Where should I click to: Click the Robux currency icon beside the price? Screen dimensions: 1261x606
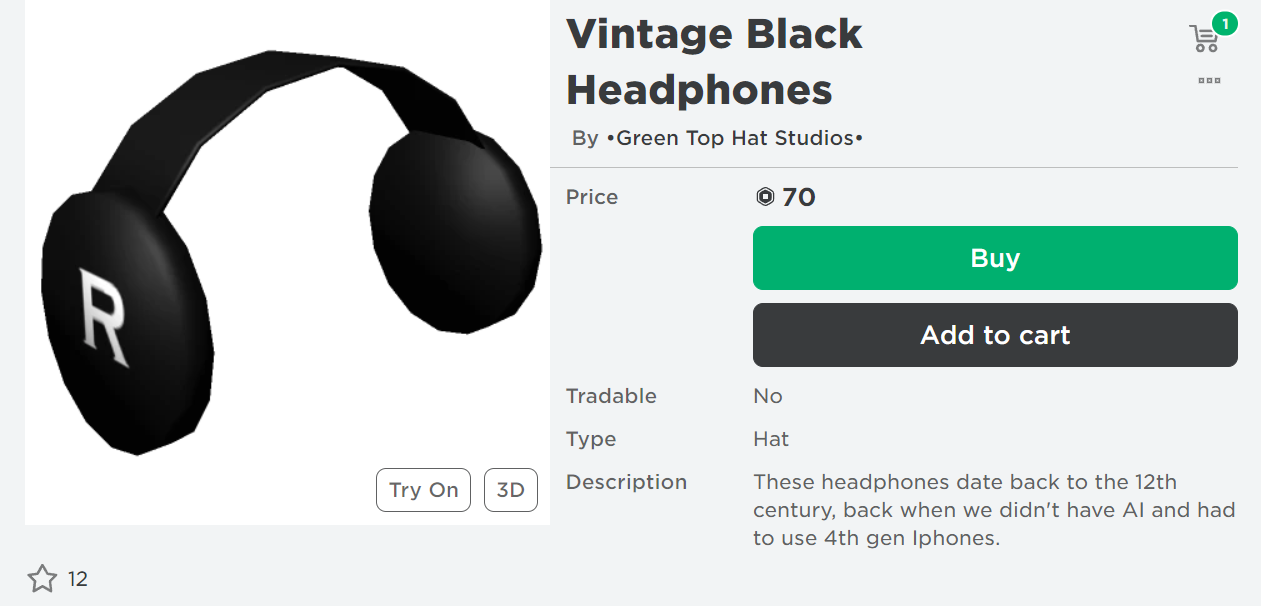(x=765, y=197)
